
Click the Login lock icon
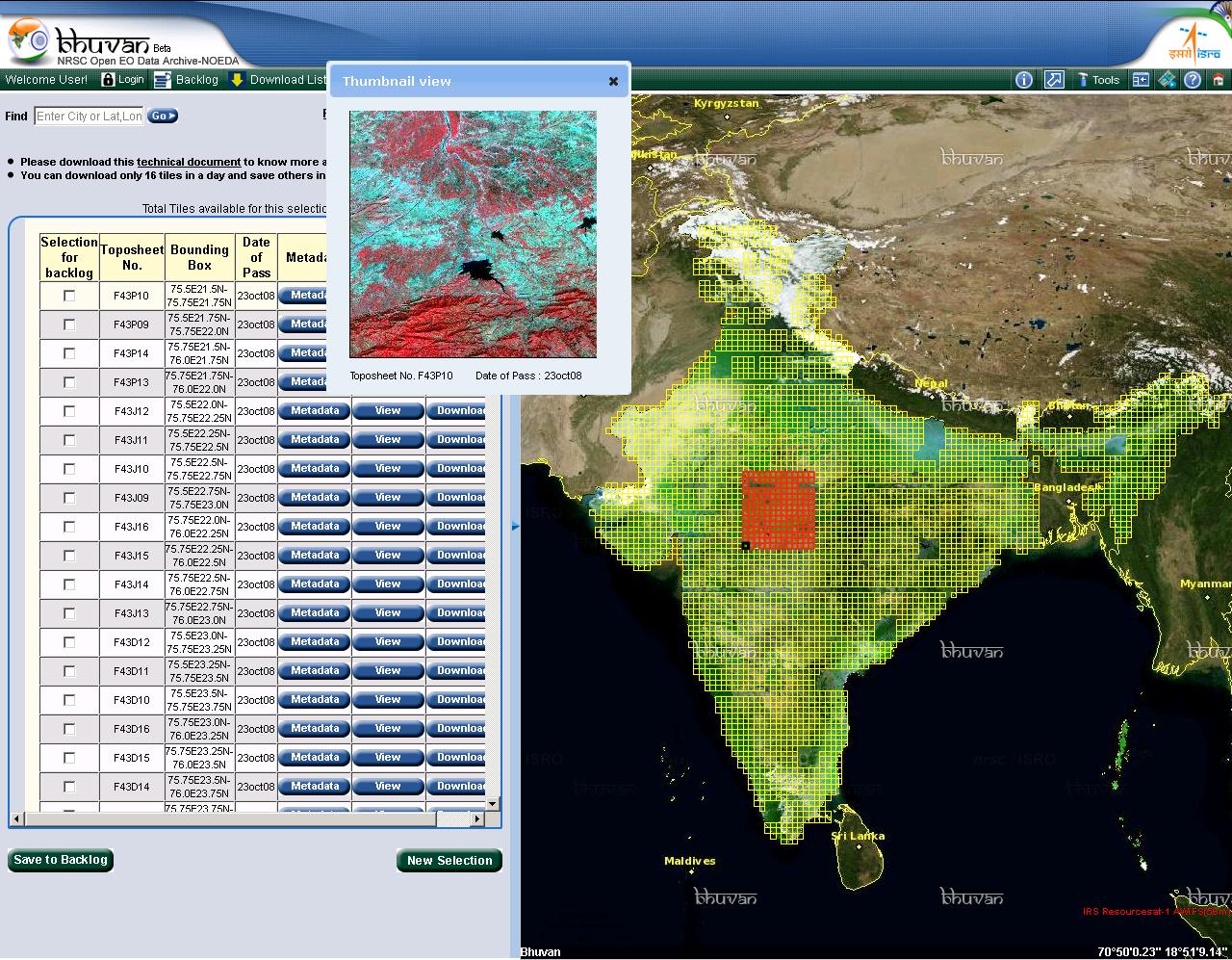(108, 80)
